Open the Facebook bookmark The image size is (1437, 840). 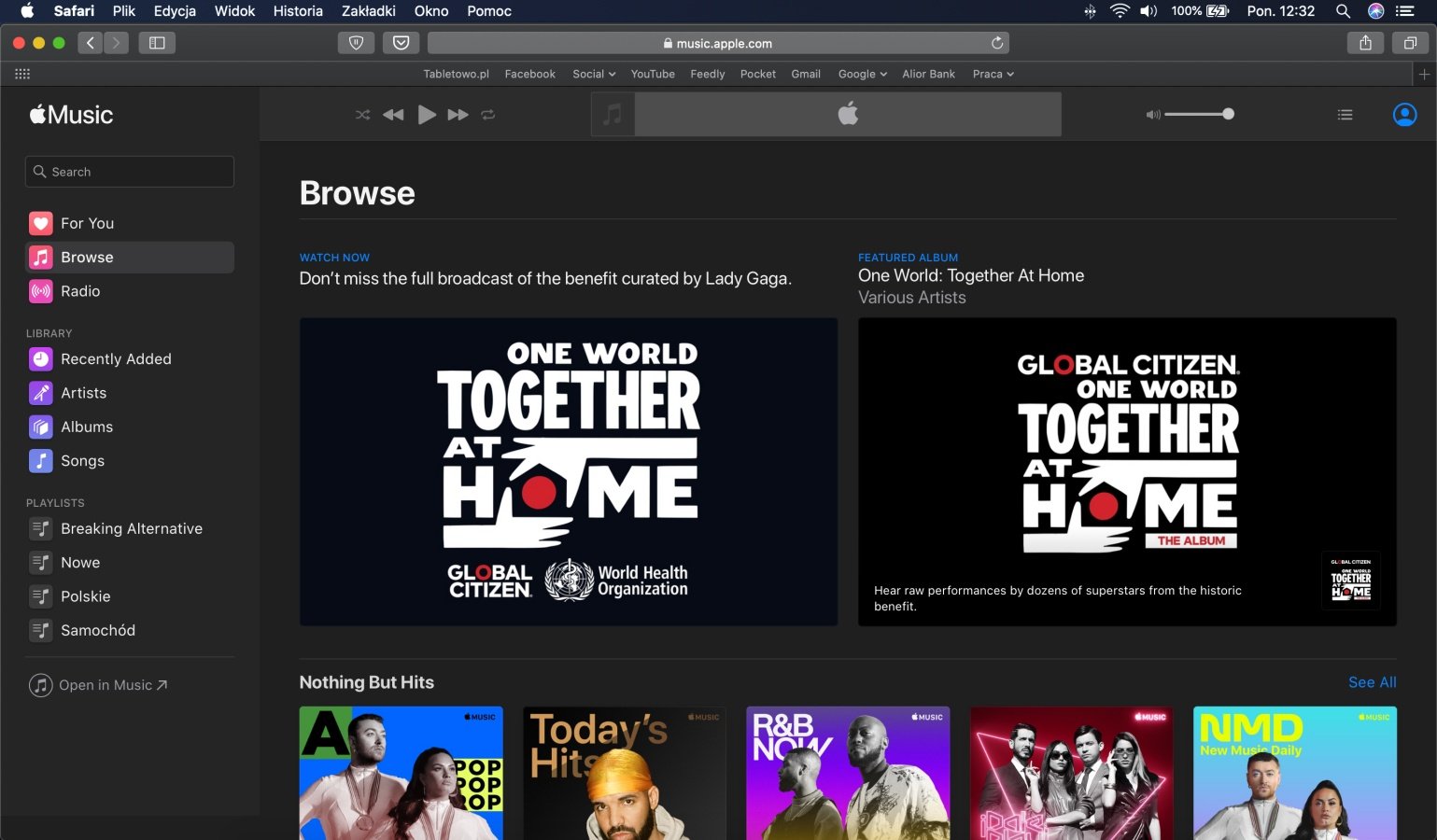pos(529,74)
